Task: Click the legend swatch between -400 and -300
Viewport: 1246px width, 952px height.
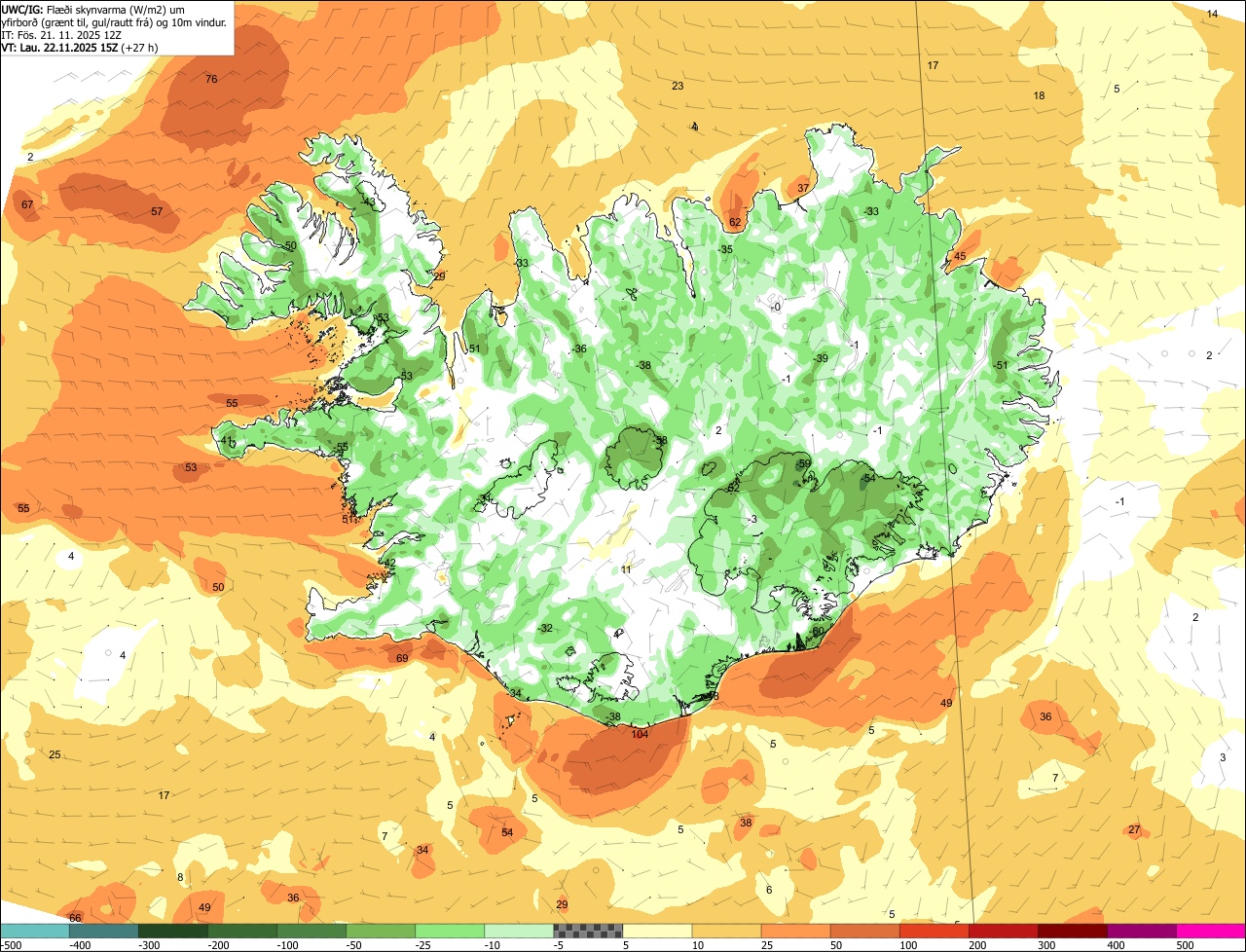Action: tap(104, 931)
